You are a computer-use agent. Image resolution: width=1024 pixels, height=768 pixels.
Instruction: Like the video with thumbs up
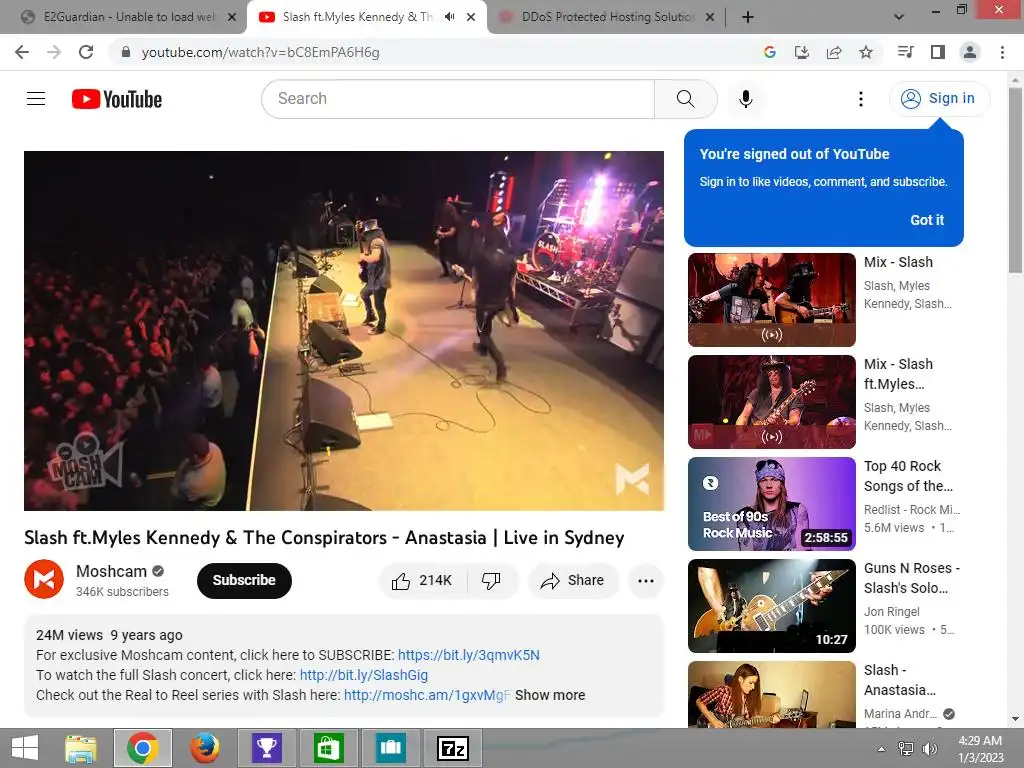point(423,581)
